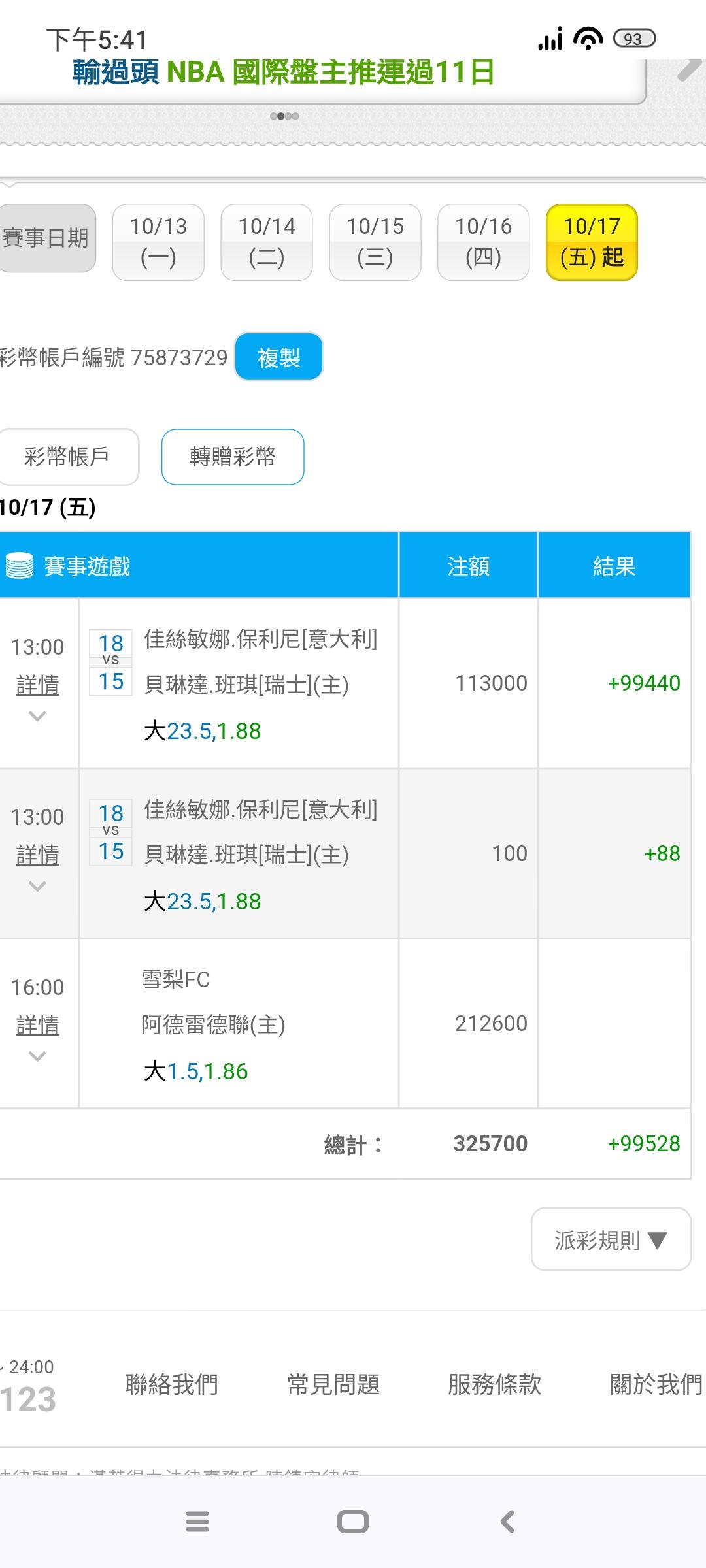This screenshot has width=706, height=1568.
Task: Tap the carousel pagination dots under banner
Action: (x=284, y=116)
